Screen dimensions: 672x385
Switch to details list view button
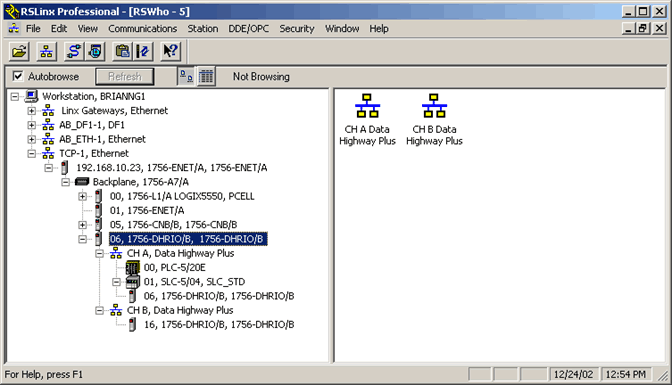pos(206,77)
